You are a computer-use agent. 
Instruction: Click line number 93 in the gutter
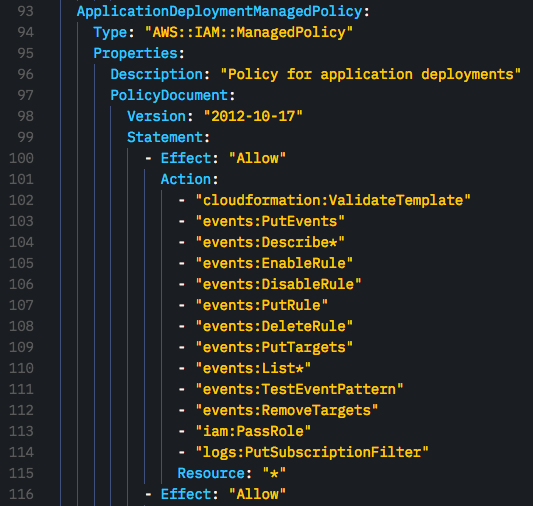(25, 12)
